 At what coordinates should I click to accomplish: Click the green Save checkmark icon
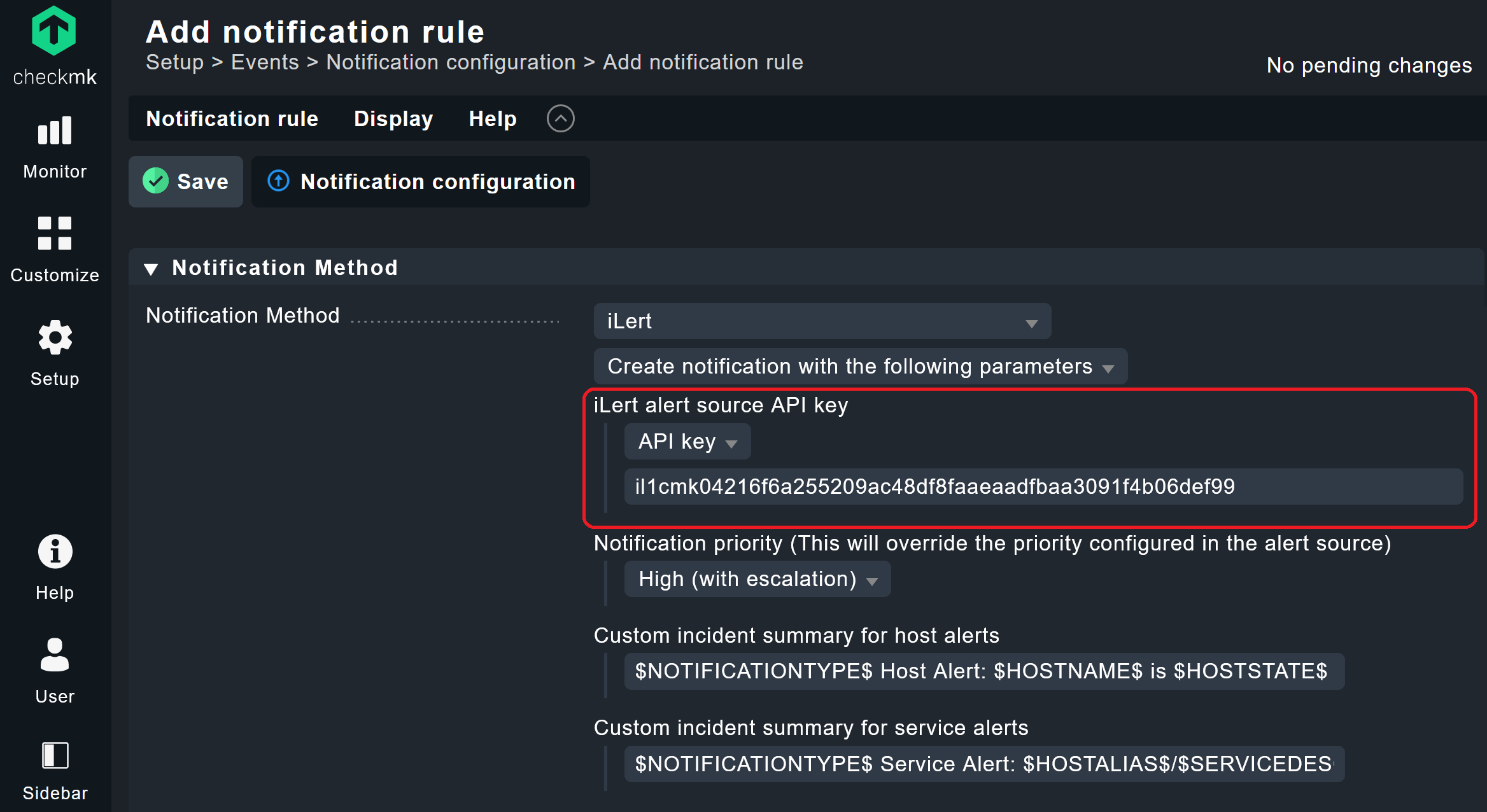(x=155, y=181)
